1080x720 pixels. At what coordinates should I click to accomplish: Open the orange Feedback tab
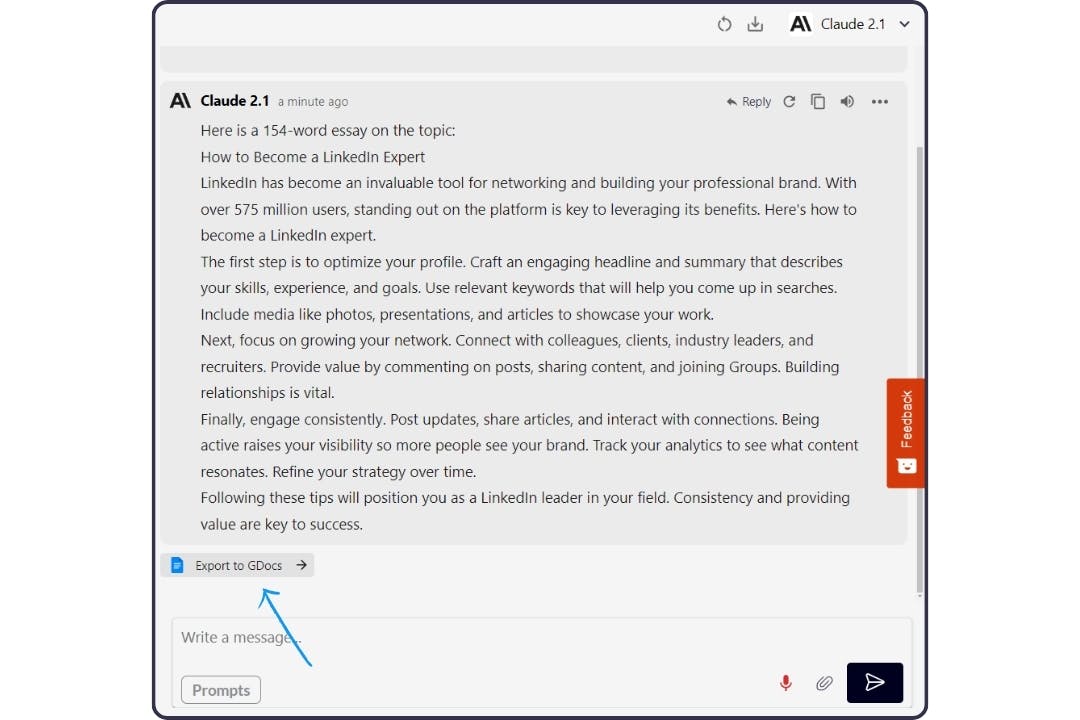pyautogui.click(x=906, y=433)
